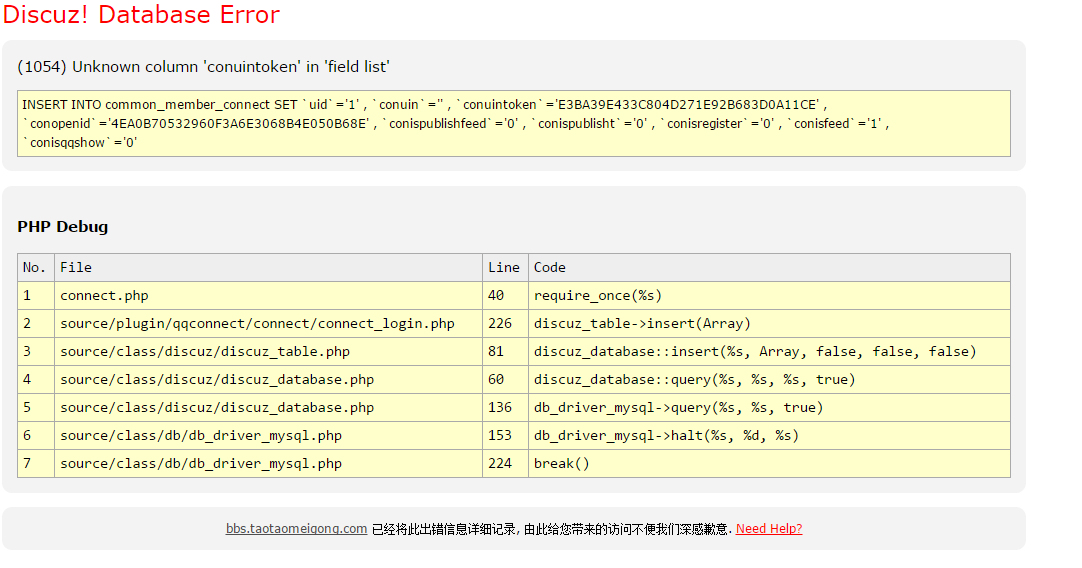The width and height of the screenshot is (1082, 568).
Task: Click the discuz_database.php cell on line 60
Action: [217, 380]
